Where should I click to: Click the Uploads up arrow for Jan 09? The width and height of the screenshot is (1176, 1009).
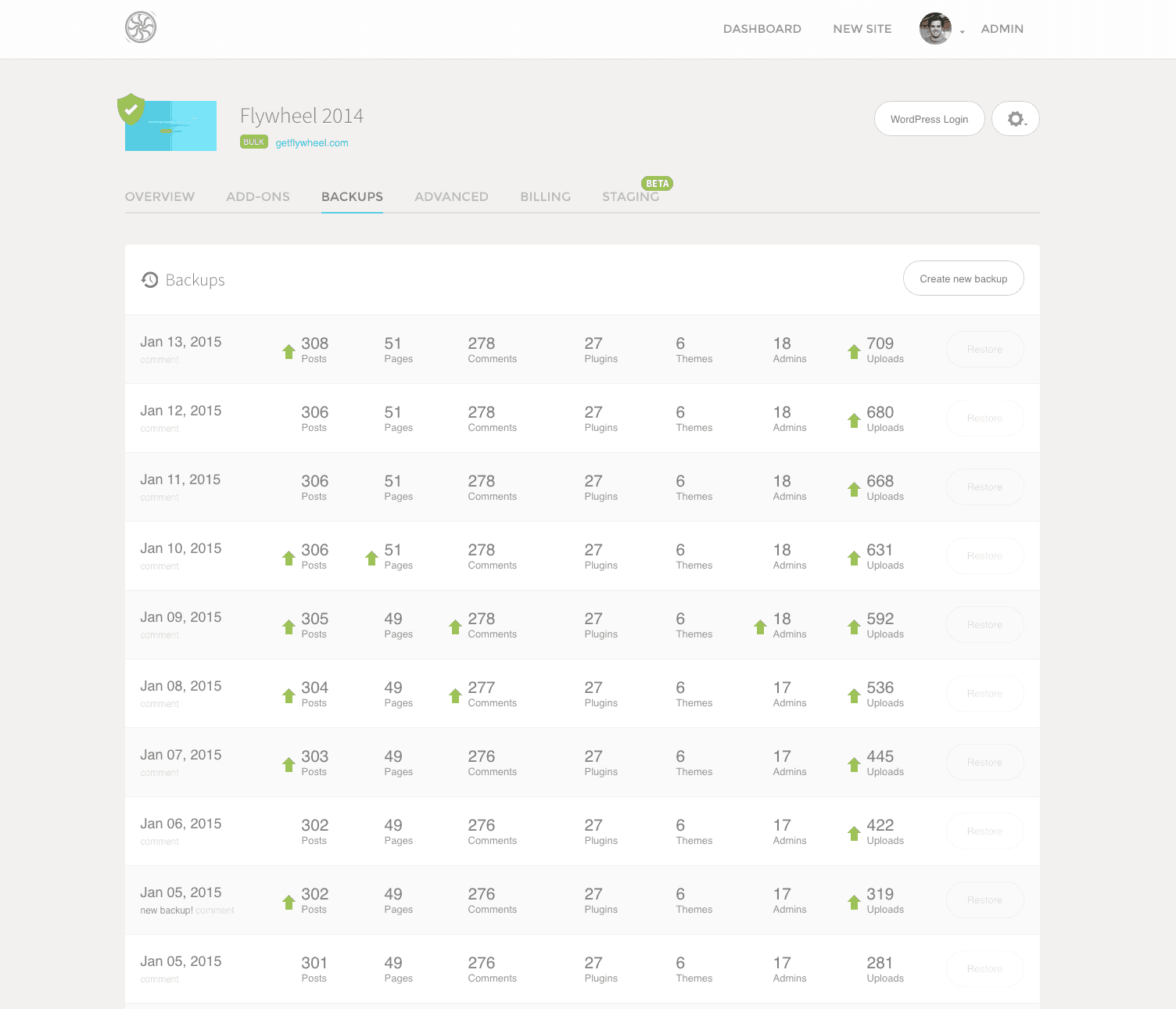[854, 627]
